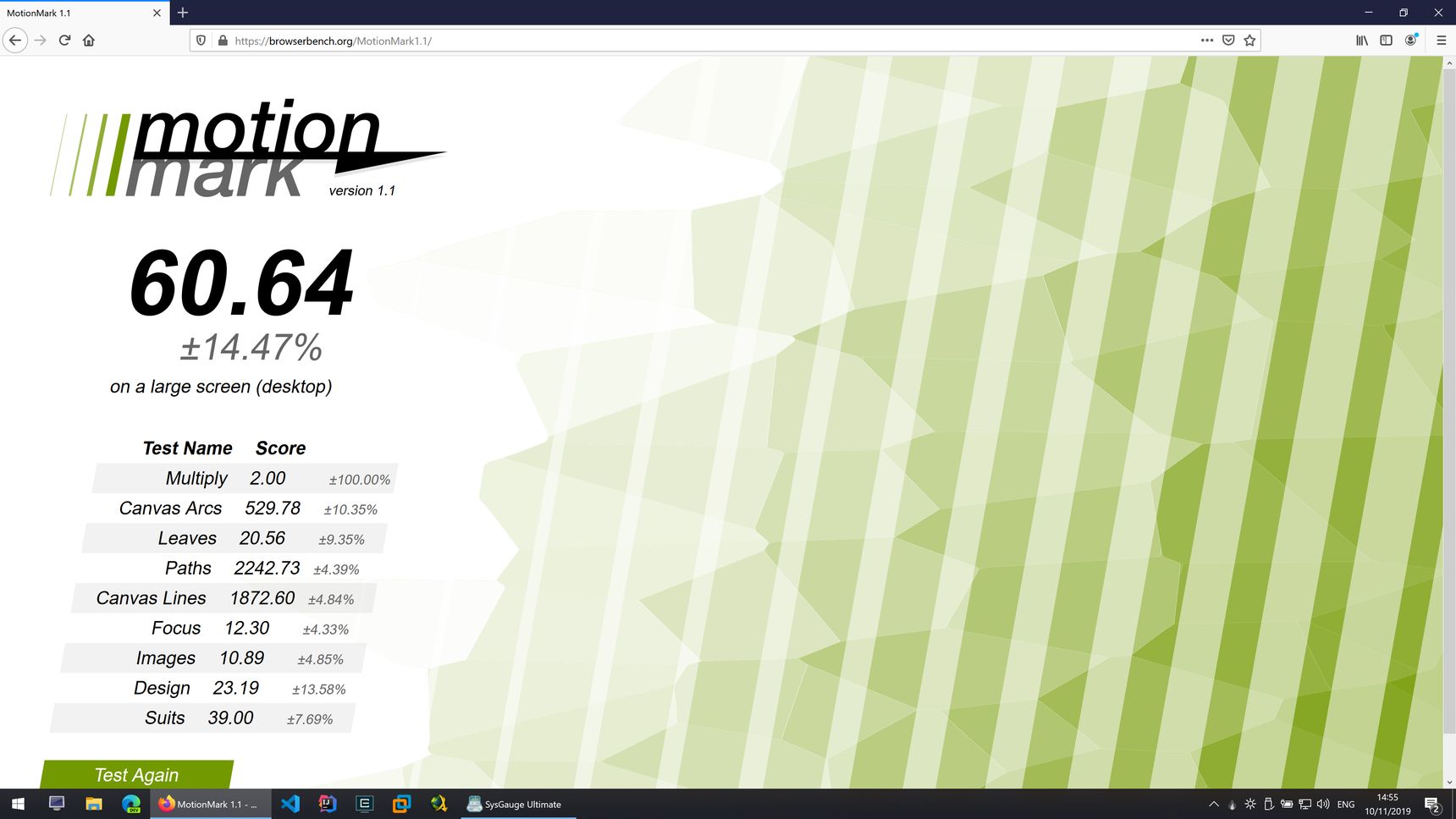Viewport: 1456px width, 819px height.
Task: Click the forward navigation arrow
Action: point(40,40)
